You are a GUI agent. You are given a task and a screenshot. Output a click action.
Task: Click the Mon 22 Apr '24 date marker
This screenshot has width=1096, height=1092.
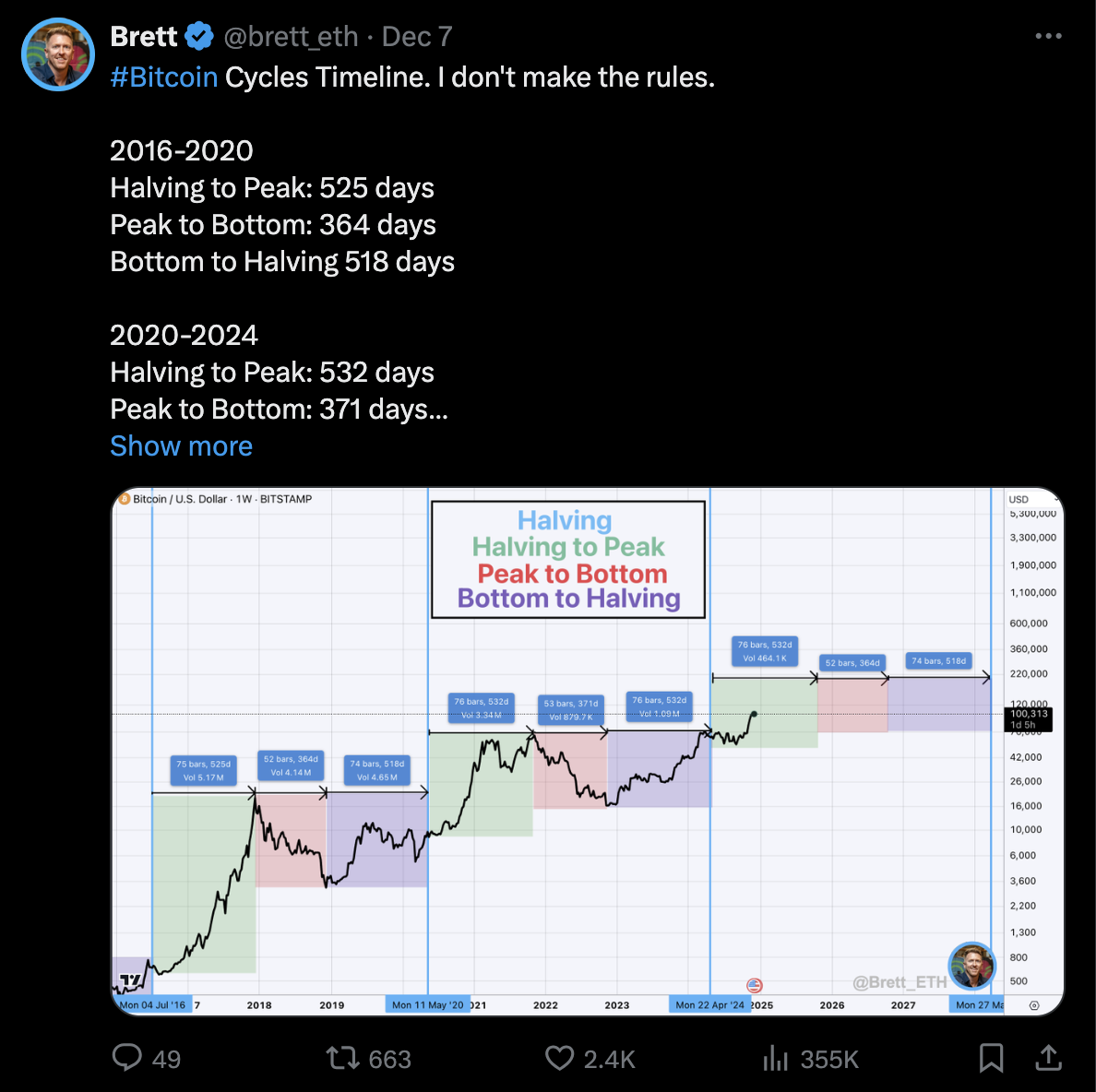709,1004
